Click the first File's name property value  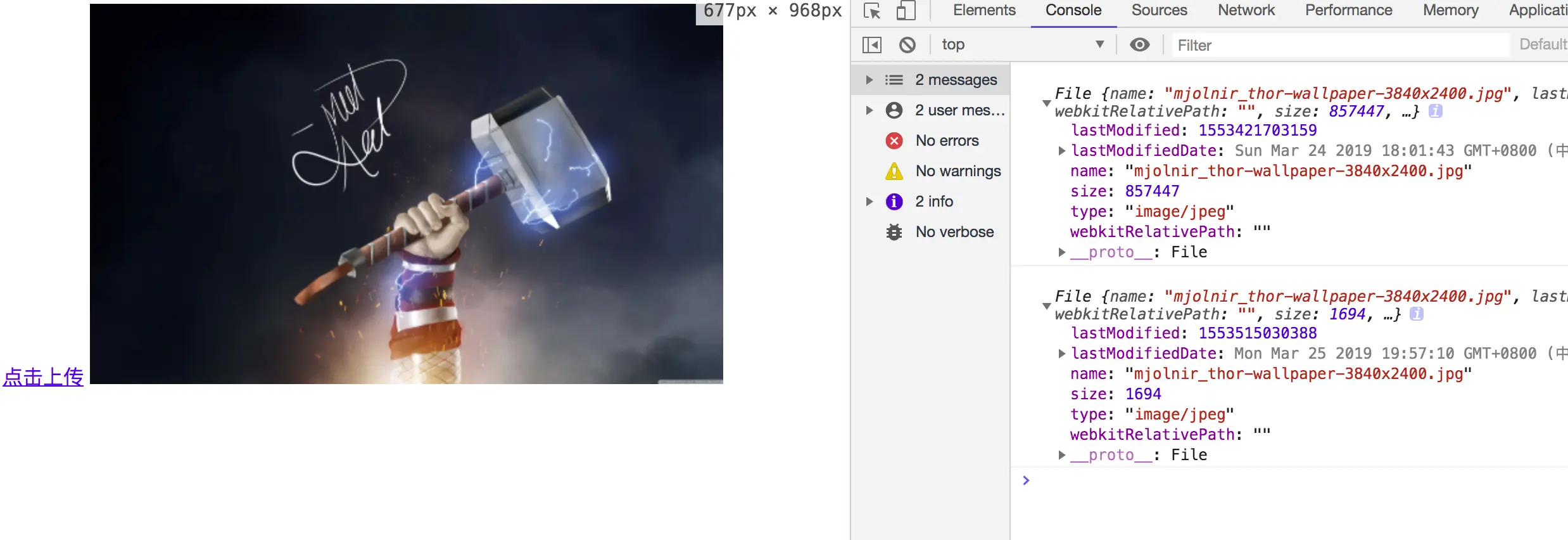coord(1298,171)
